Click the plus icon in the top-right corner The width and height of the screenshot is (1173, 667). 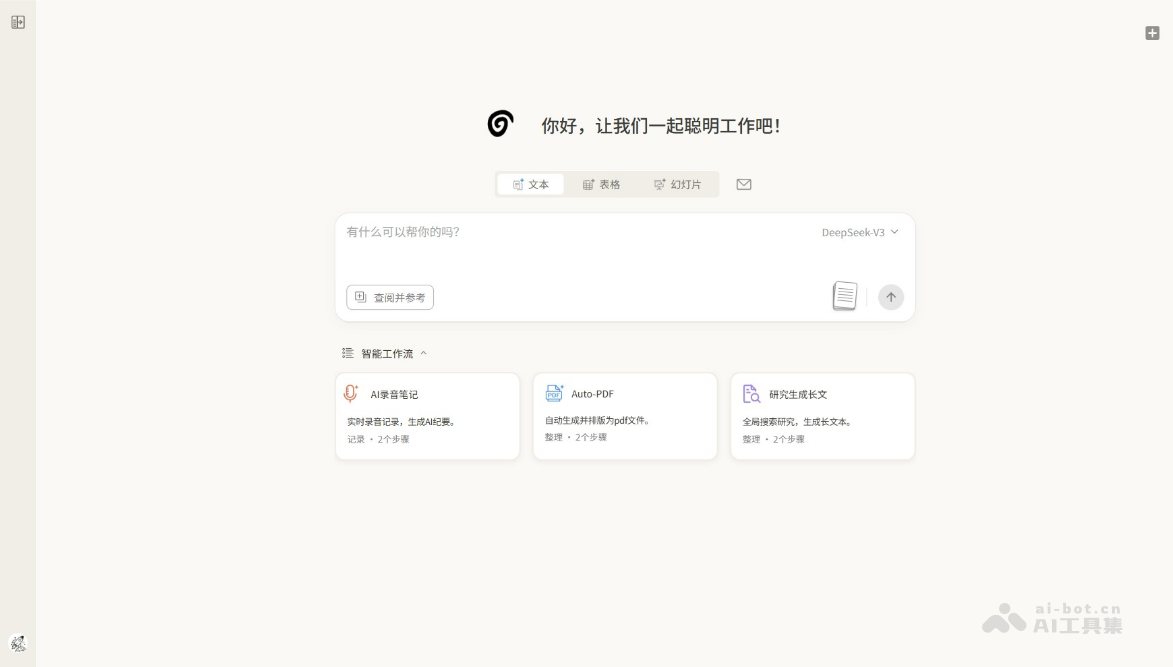pos(1151,33)
